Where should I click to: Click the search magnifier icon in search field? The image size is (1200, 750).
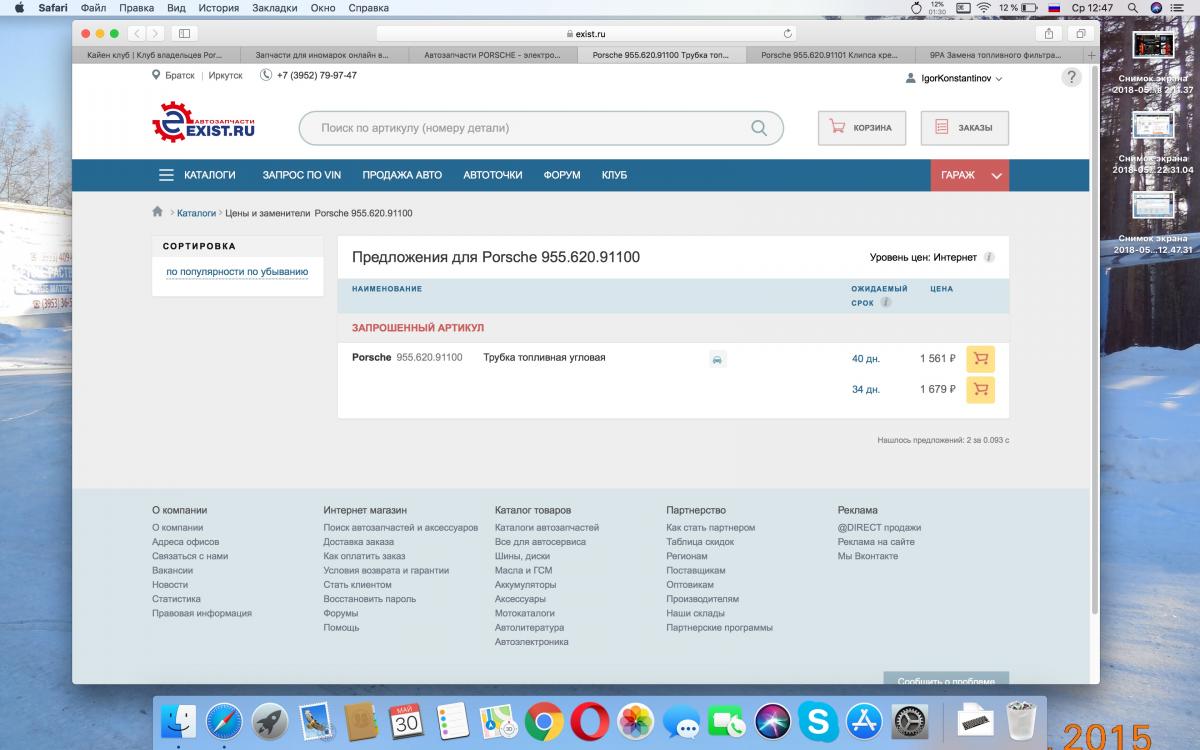tap(759, 128)
